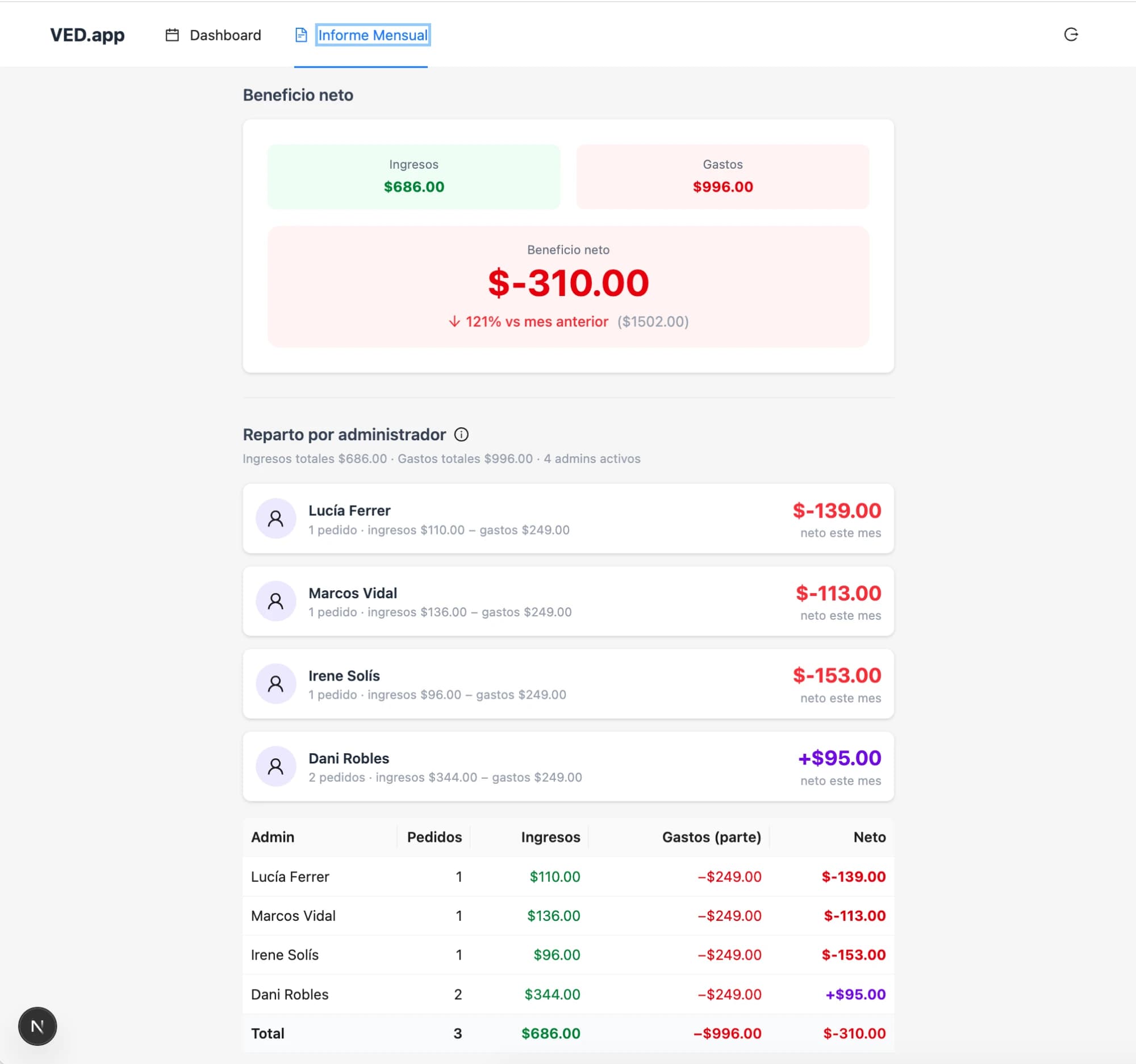Click the Lucía Ferrer card name
The width and height of the screenshot is (1136, 1064).
(350, 510)
